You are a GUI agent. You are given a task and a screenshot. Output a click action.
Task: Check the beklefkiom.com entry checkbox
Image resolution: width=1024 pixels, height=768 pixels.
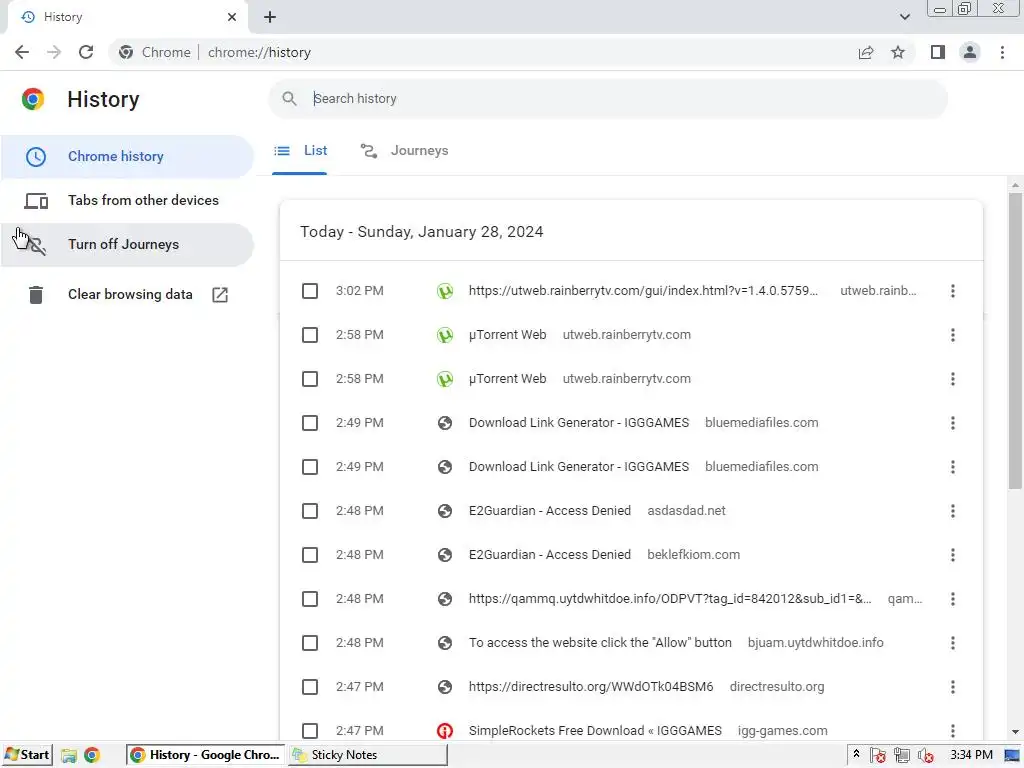(x=310, y=555)
